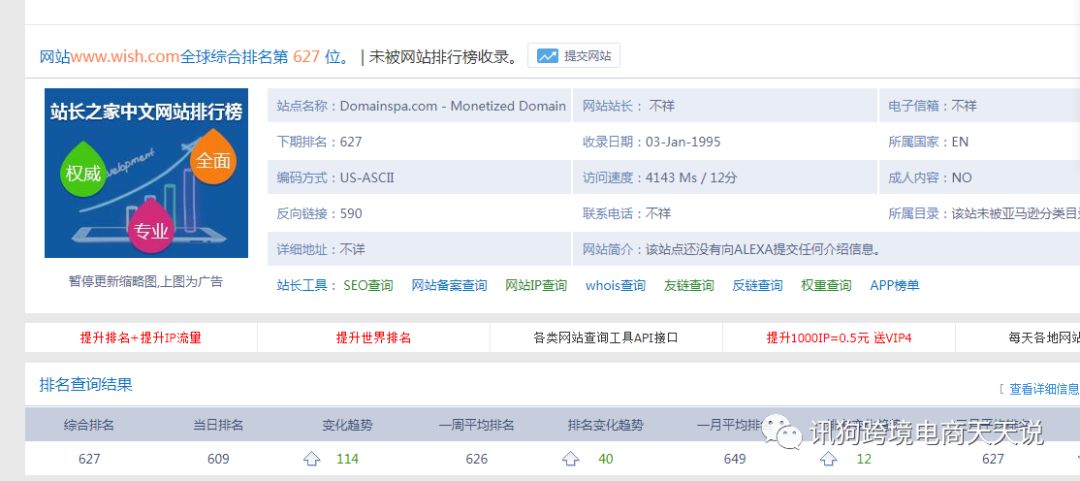Select the 反向链接：590 cell
This screenshot has width=1080, height=481.
tap(419, 213)
